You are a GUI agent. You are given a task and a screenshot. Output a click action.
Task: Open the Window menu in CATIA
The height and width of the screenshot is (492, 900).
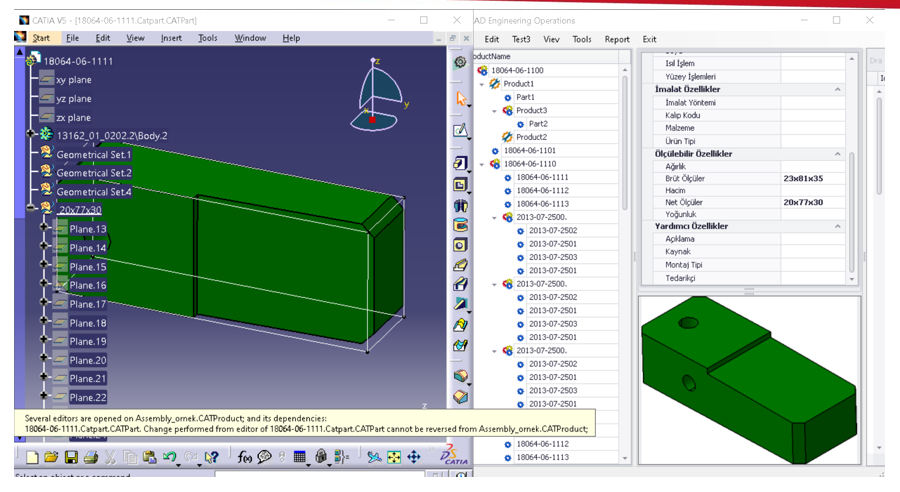click(x=250, y=38)
